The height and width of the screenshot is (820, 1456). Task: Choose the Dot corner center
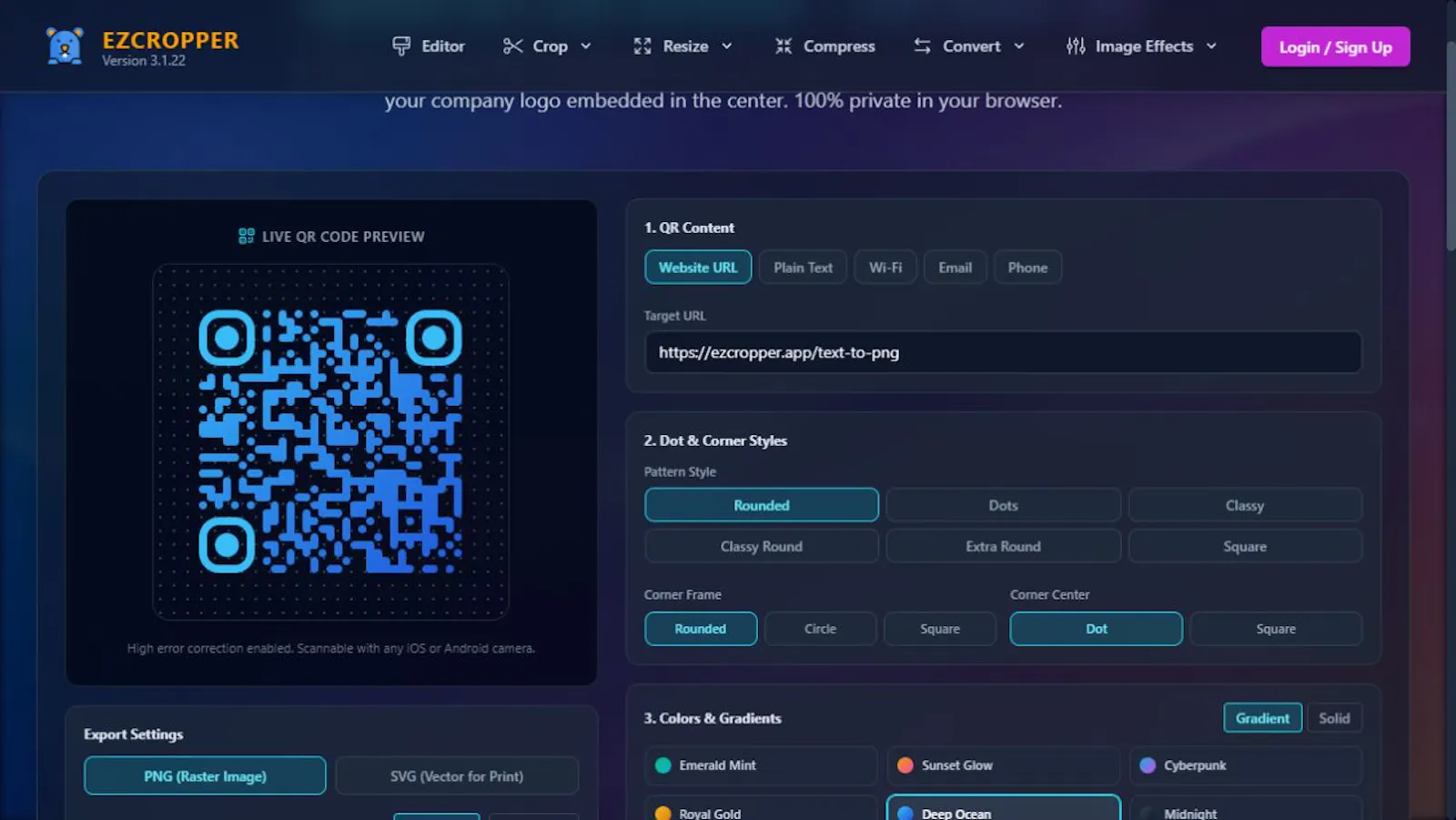[1097, 629]
